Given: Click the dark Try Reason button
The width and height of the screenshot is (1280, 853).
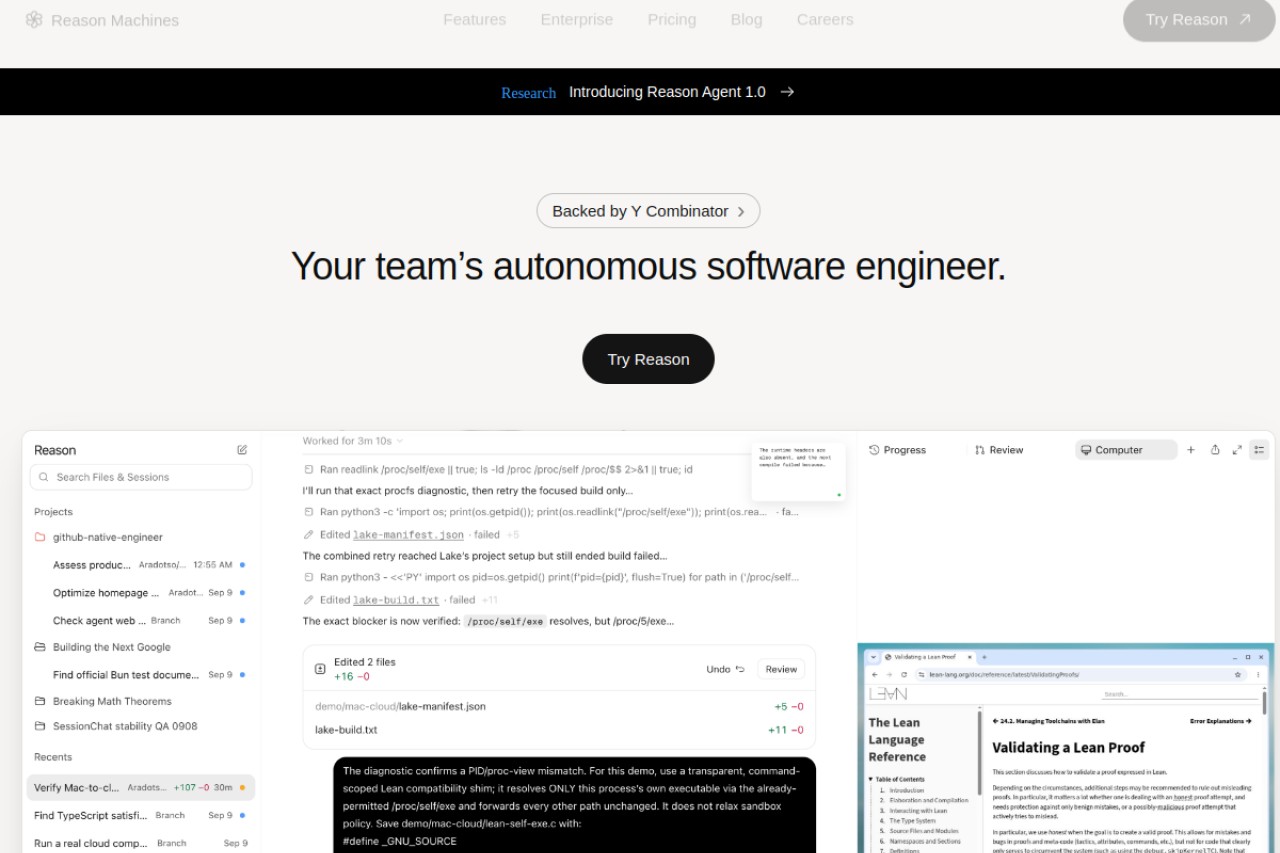Looking at the screenshot, I should tap(648, 359).
